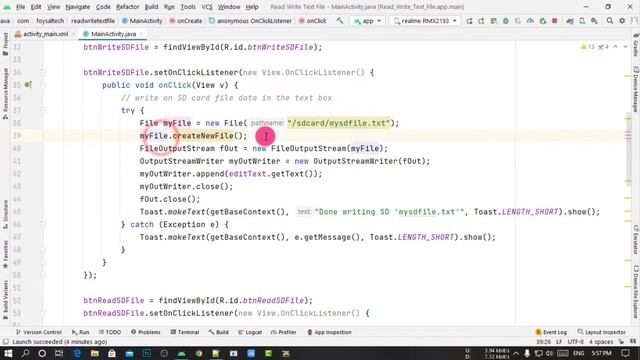Click the UTF-8 encoding status bar entry

576,342
